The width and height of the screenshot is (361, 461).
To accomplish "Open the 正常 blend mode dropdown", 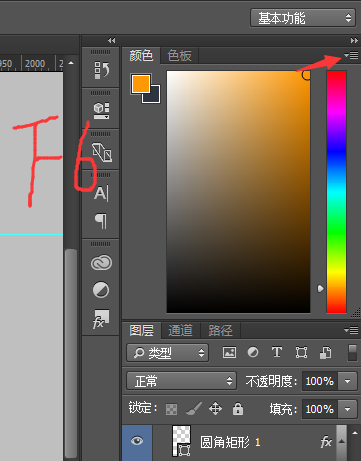I will pyautogui.click(x=182, y=381).
